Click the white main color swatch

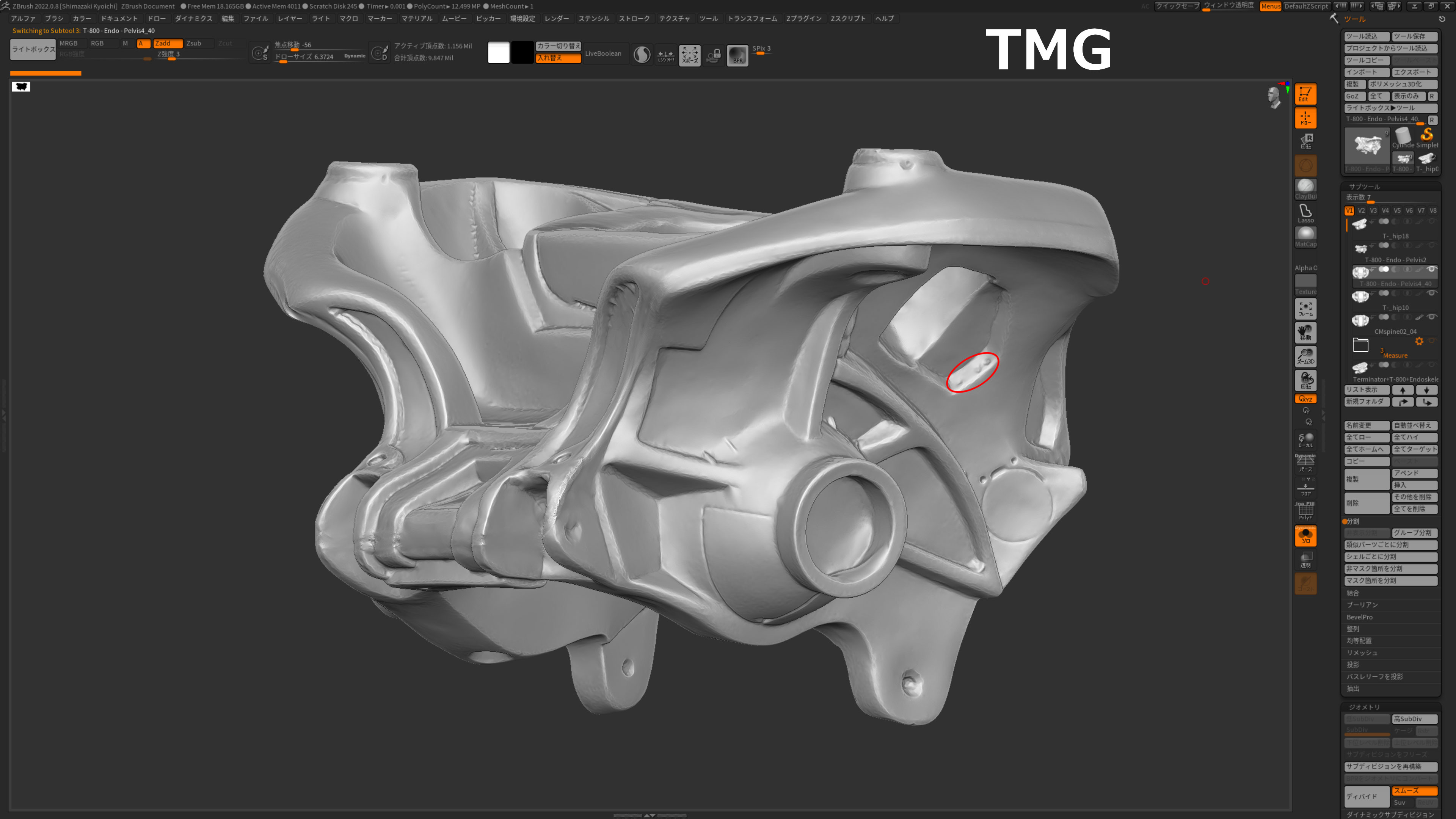pos(499,53)
